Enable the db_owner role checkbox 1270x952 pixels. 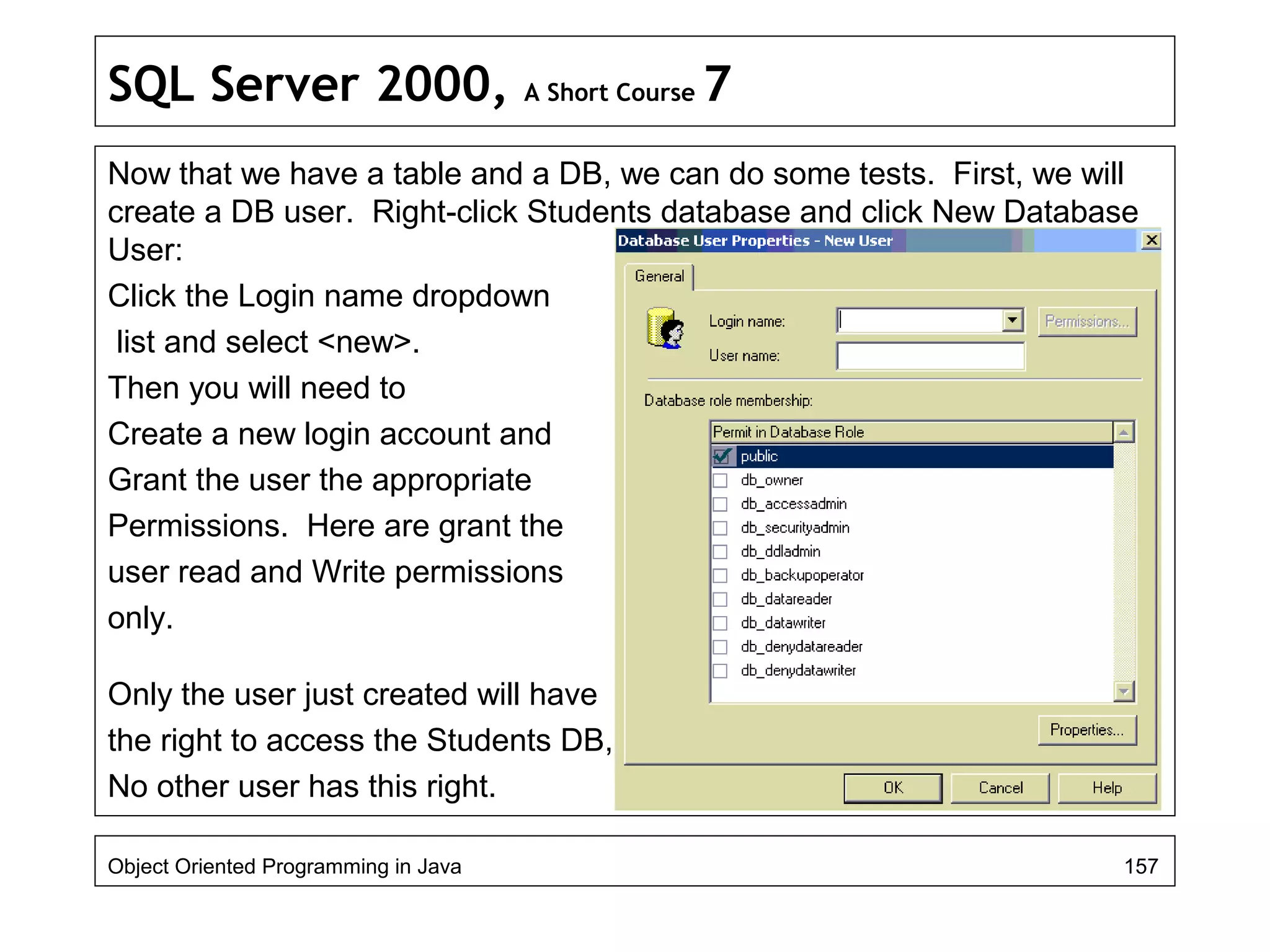tap(720, 480)
